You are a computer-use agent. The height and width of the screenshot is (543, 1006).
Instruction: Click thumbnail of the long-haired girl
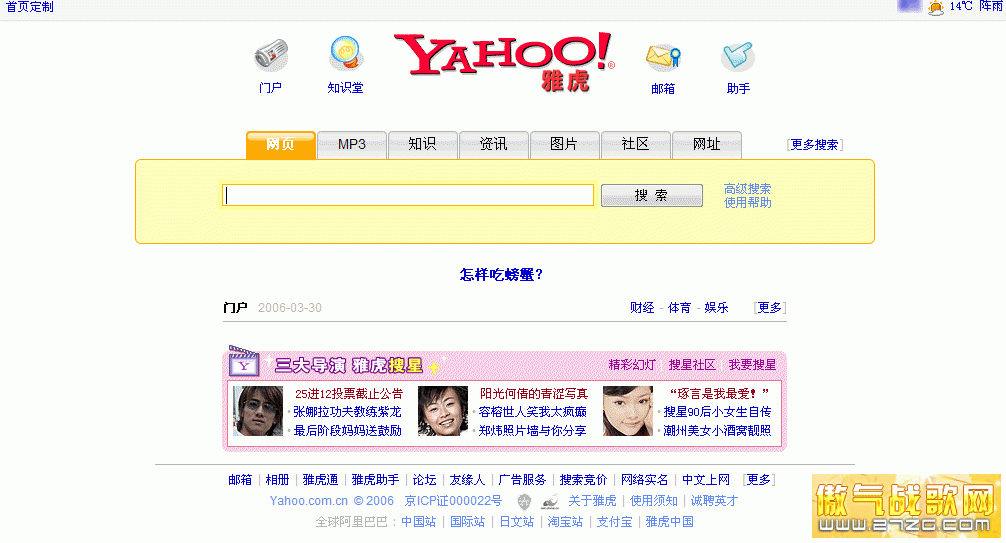coord(627,411)
